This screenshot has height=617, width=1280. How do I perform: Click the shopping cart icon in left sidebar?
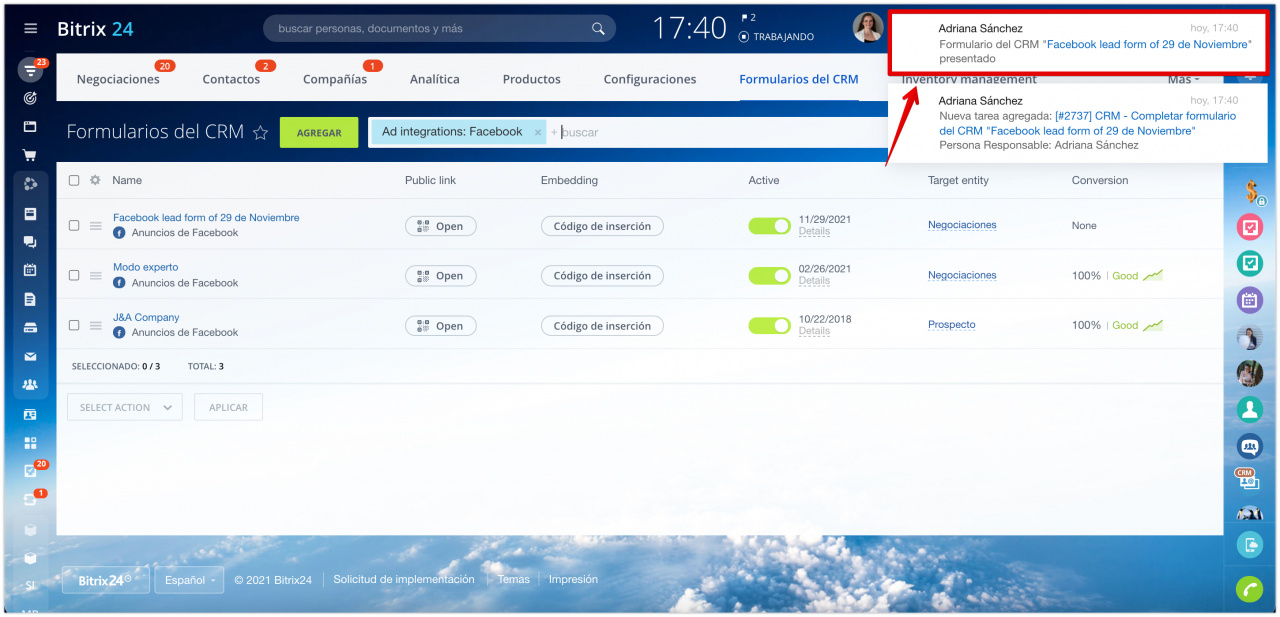(30, 155)
